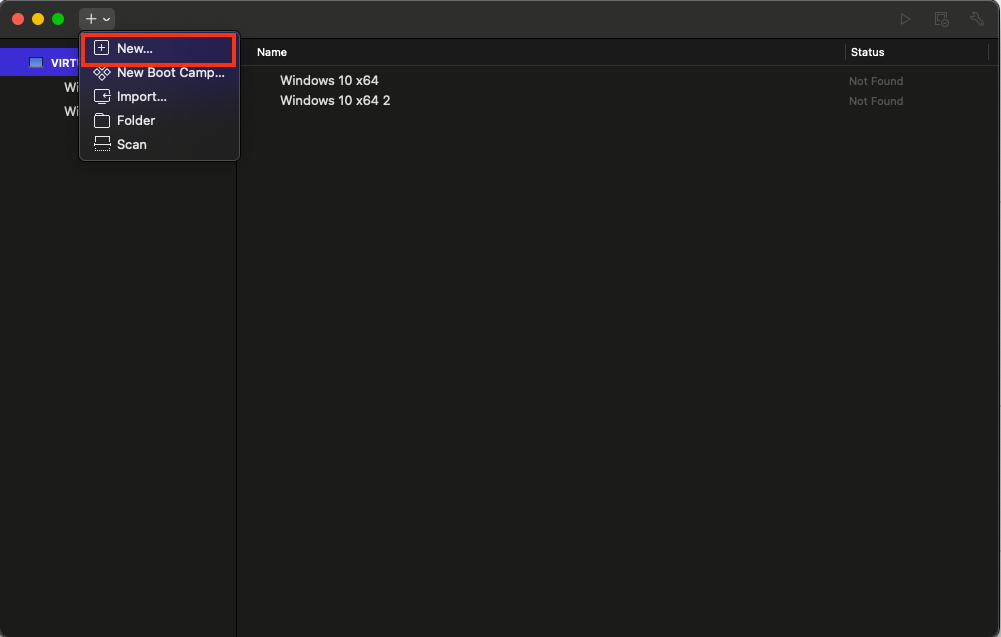Click the green full-screen window button
The height and width of the screenshot is (637, 1001).
(x=58, y=19)
